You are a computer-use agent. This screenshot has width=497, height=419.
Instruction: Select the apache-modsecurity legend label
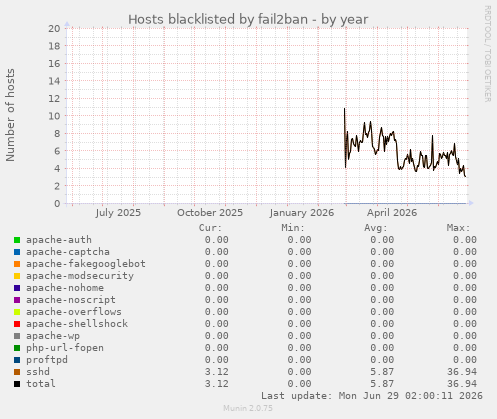tap(80, 276)
